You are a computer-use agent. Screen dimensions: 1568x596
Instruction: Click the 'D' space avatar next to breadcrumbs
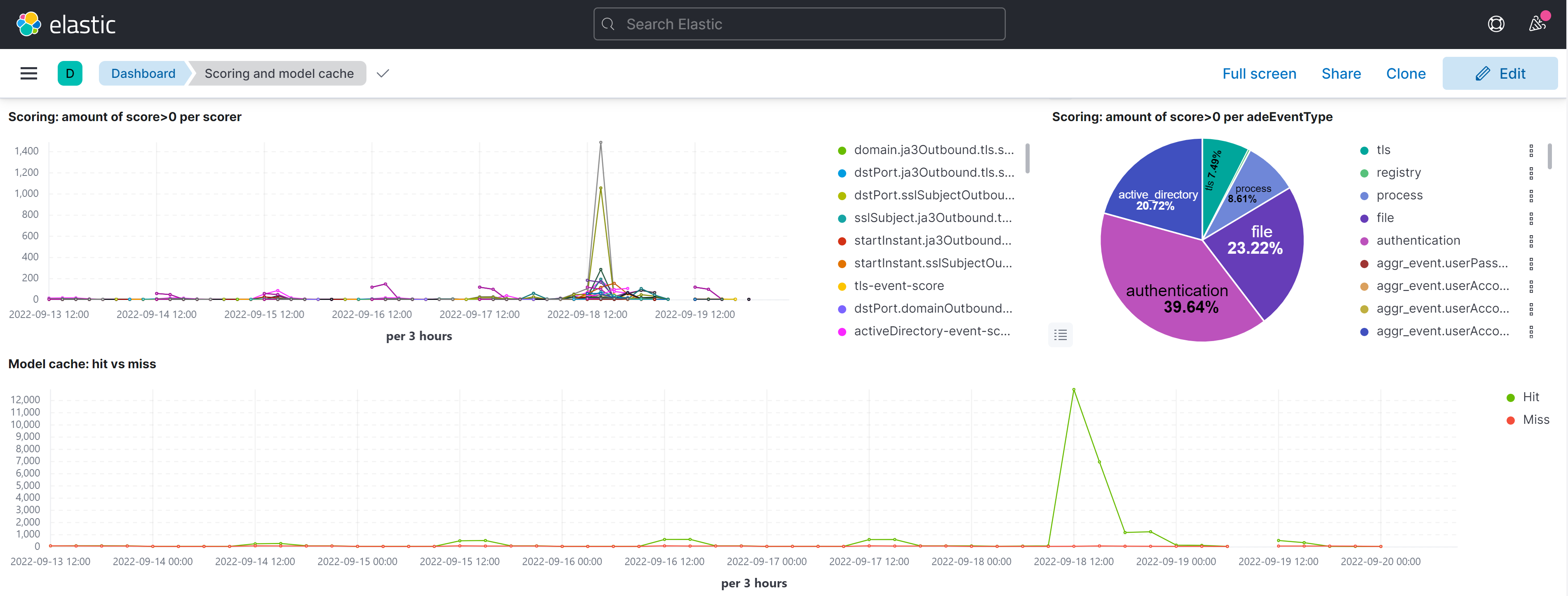(x=70, y=73)
